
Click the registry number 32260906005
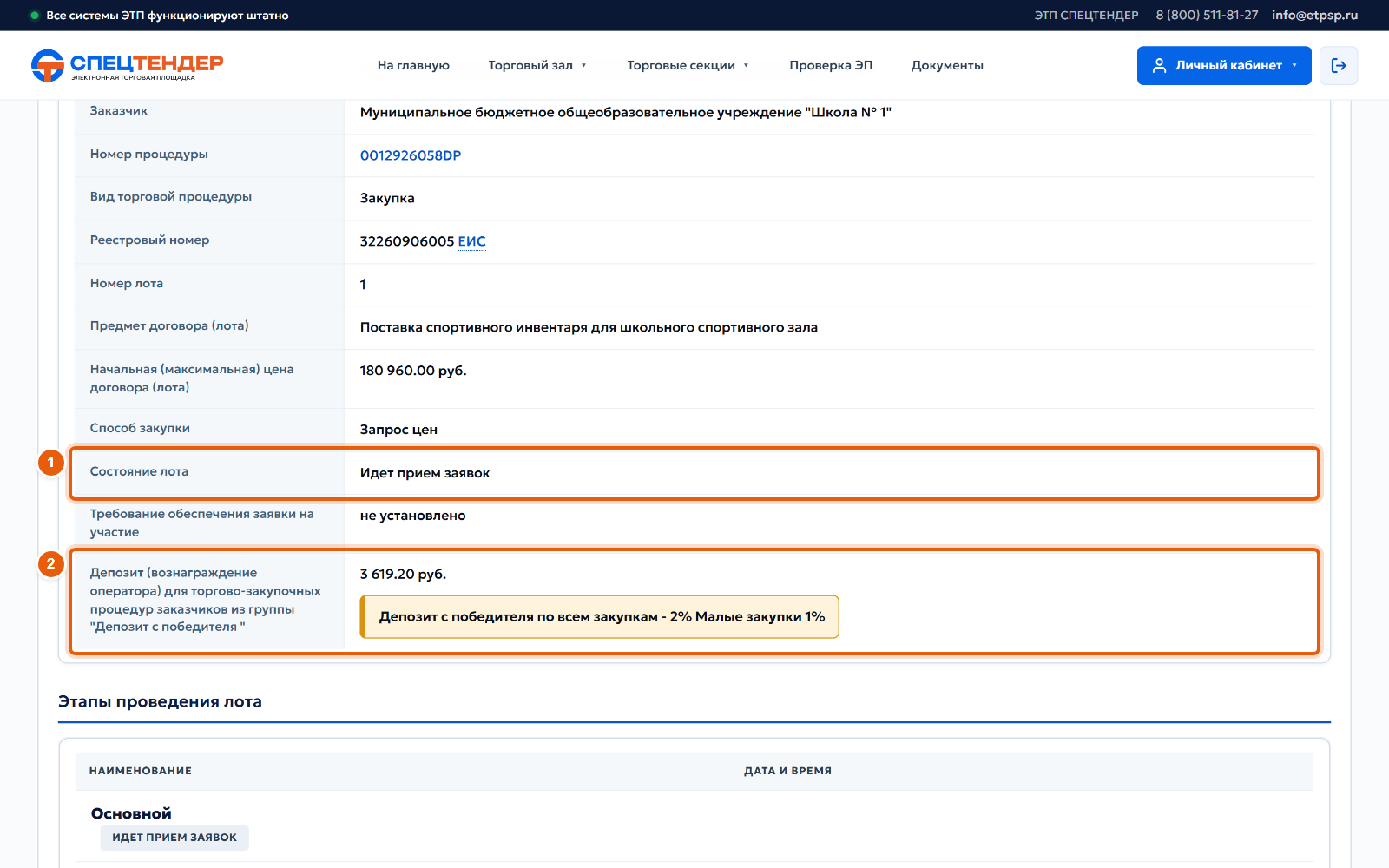pos(407,241)
